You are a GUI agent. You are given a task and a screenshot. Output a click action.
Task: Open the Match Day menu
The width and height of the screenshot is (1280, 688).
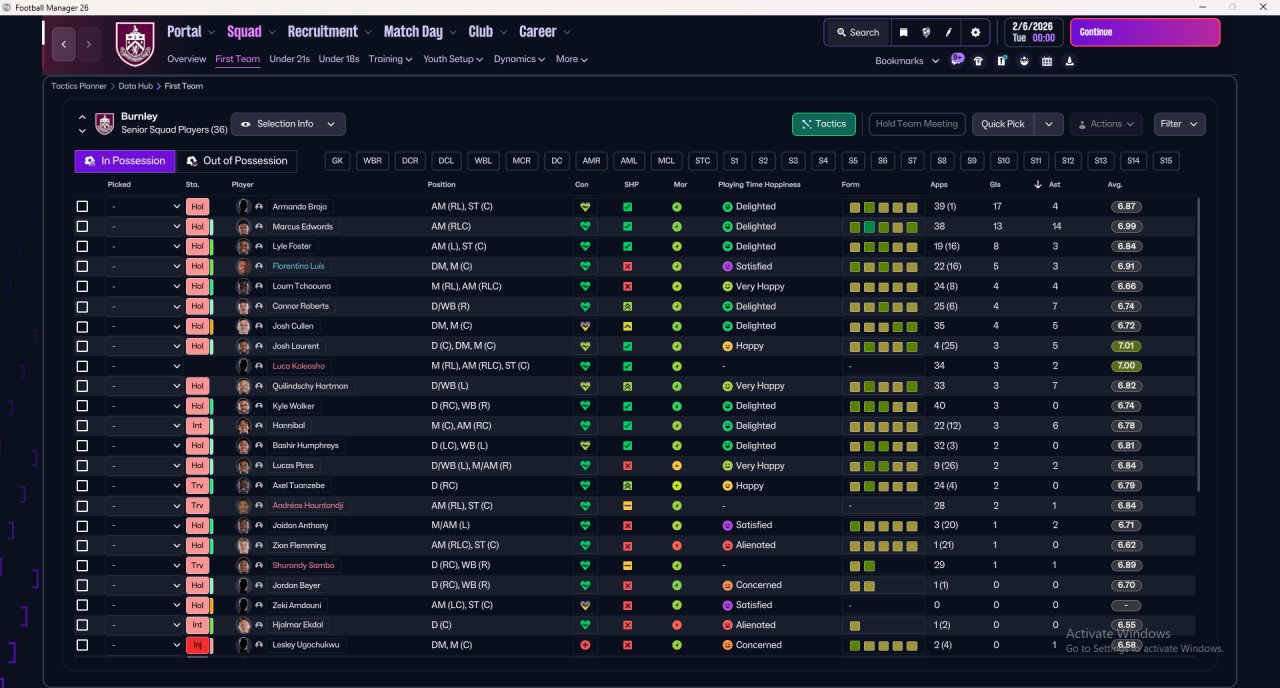[420, 32]
